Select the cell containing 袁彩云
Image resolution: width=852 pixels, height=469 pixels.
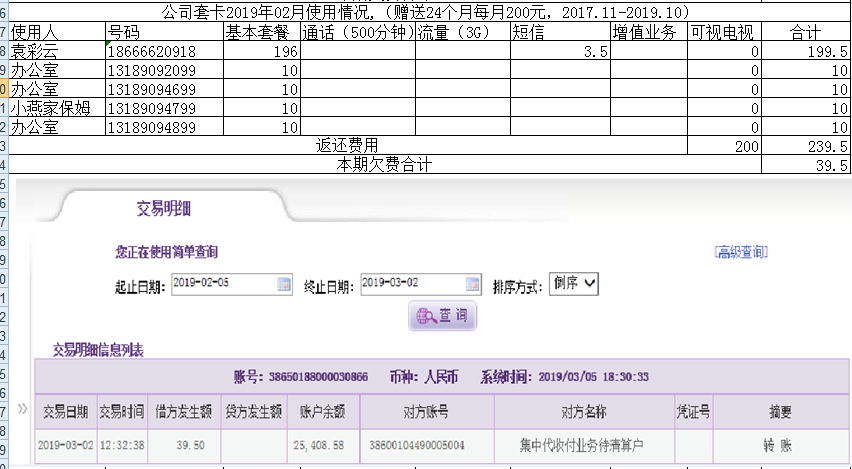click(56, 51)
